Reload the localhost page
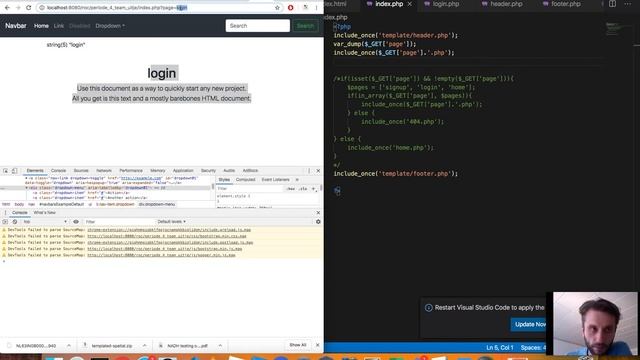The height and width of the screenshot is (360, 640). [28, 8]
